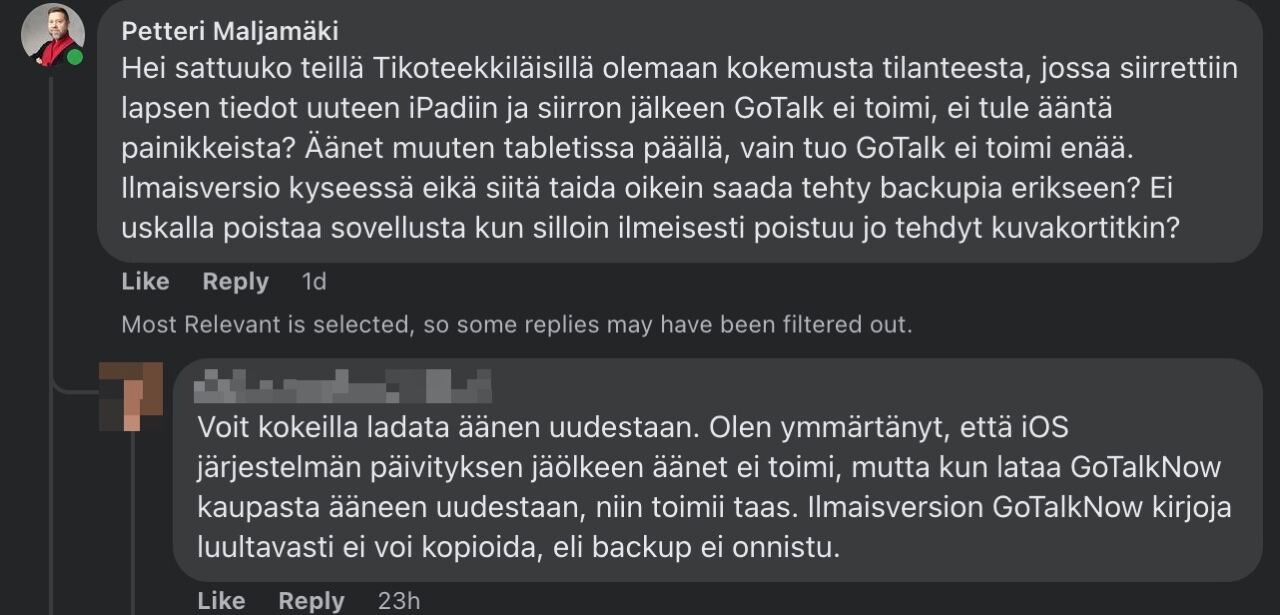Like Petteri Maljamäki's comment
The width and height of the screenshot is (1280, 615).
tap(145, 282)
